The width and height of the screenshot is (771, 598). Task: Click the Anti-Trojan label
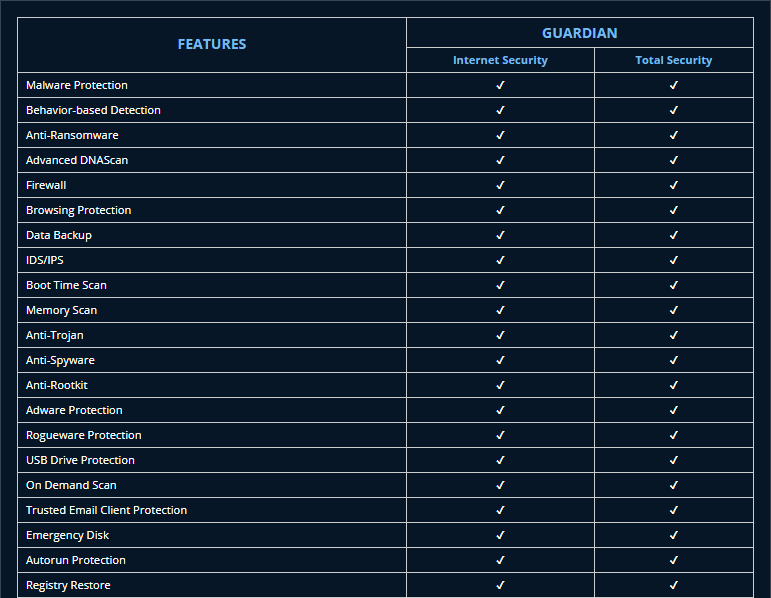(x=55, y=335)
